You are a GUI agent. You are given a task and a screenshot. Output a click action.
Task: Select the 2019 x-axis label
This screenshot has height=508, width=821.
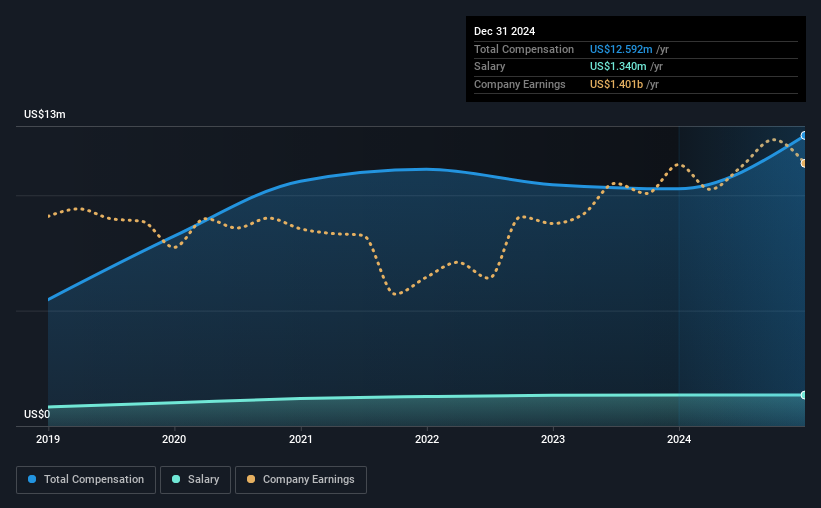click(48, 439)
